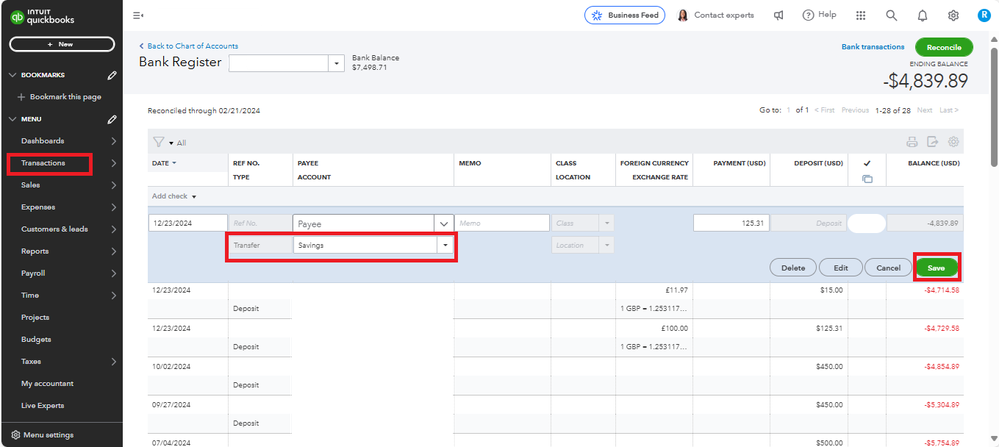Select the $450.00 deposit on 10/02/2024
The height and width of the screenshot is (447, 999).
point(830,367)
